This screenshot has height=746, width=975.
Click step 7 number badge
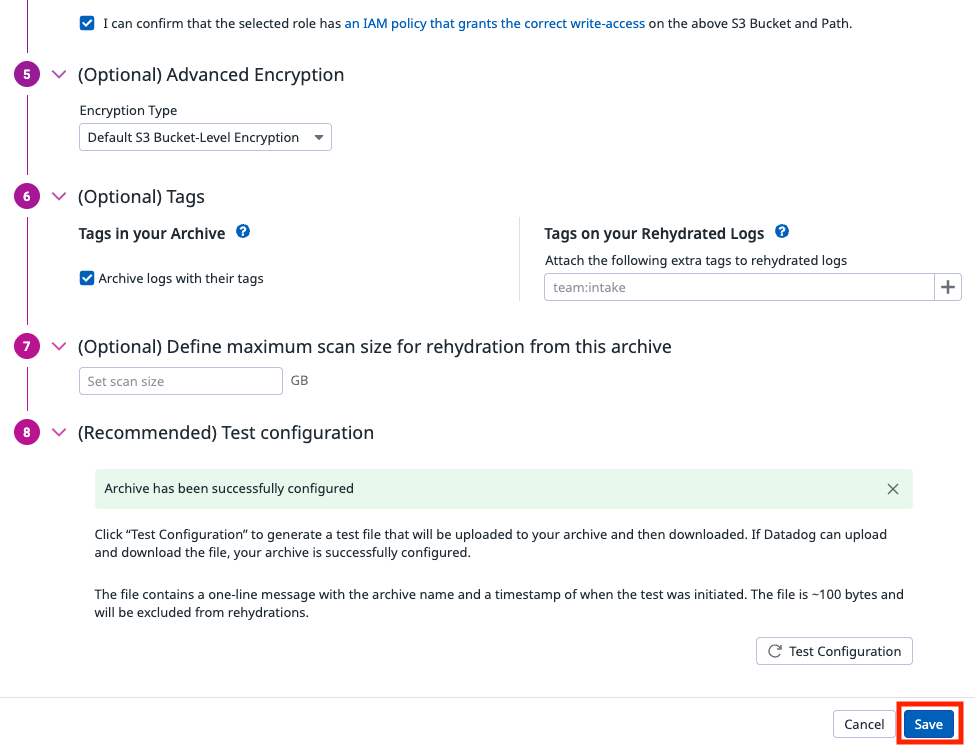27,347
